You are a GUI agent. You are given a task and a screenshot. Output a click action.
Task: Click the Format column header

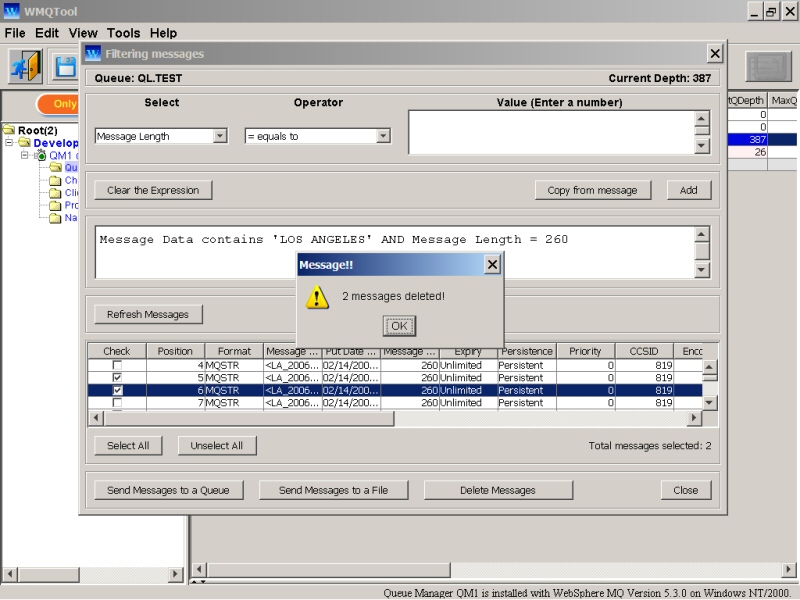point(234,351)
